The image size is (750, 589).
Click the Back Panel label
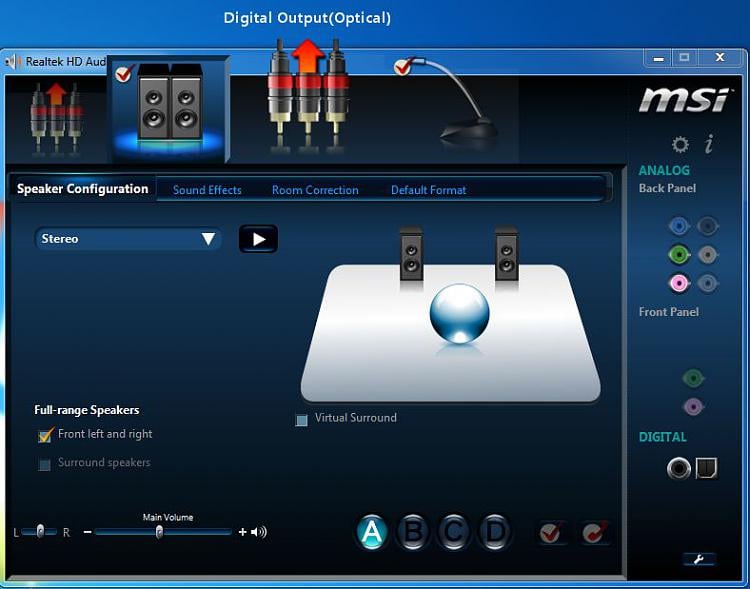point(667,188)
